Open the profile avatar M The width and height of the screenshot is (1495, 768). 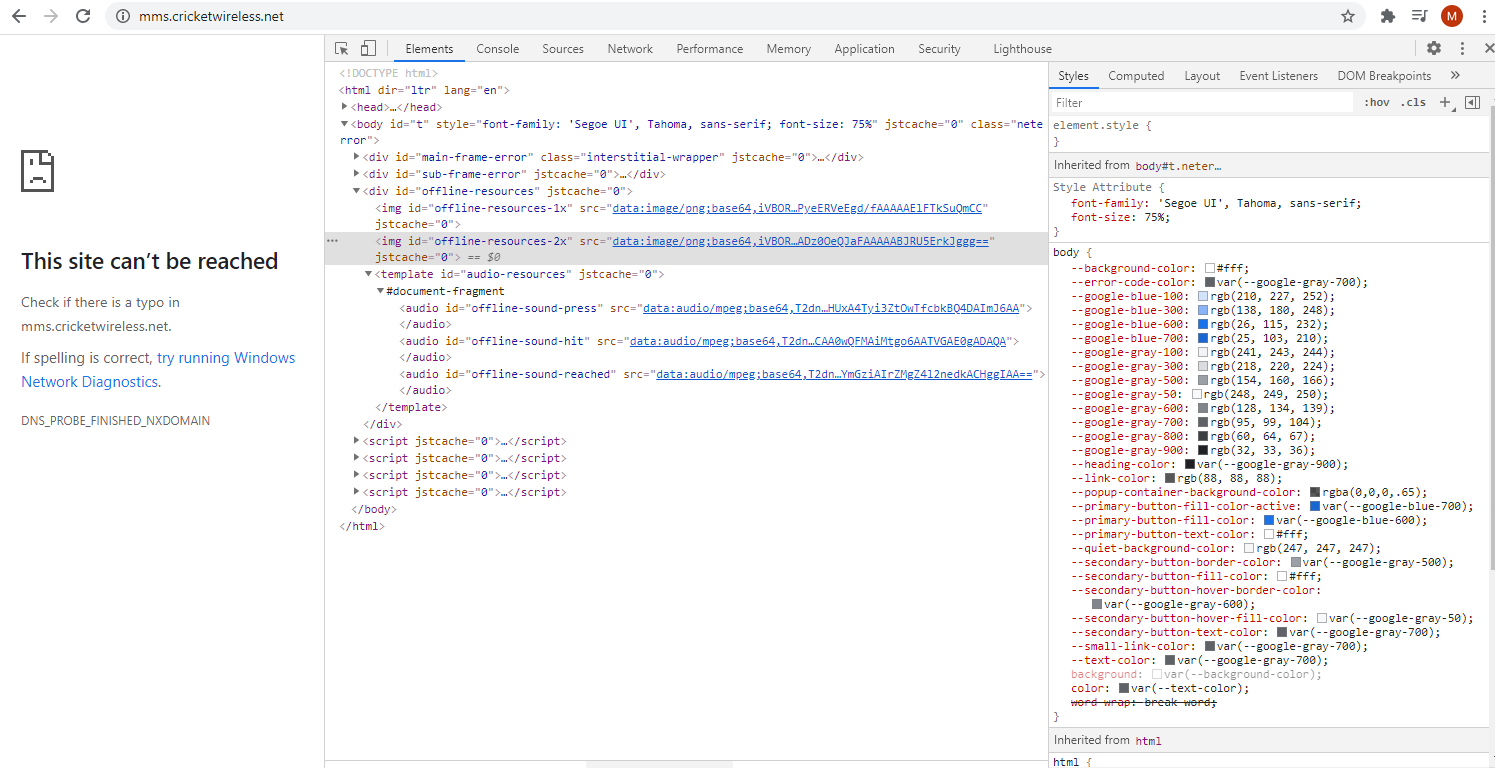point(1451,16)
